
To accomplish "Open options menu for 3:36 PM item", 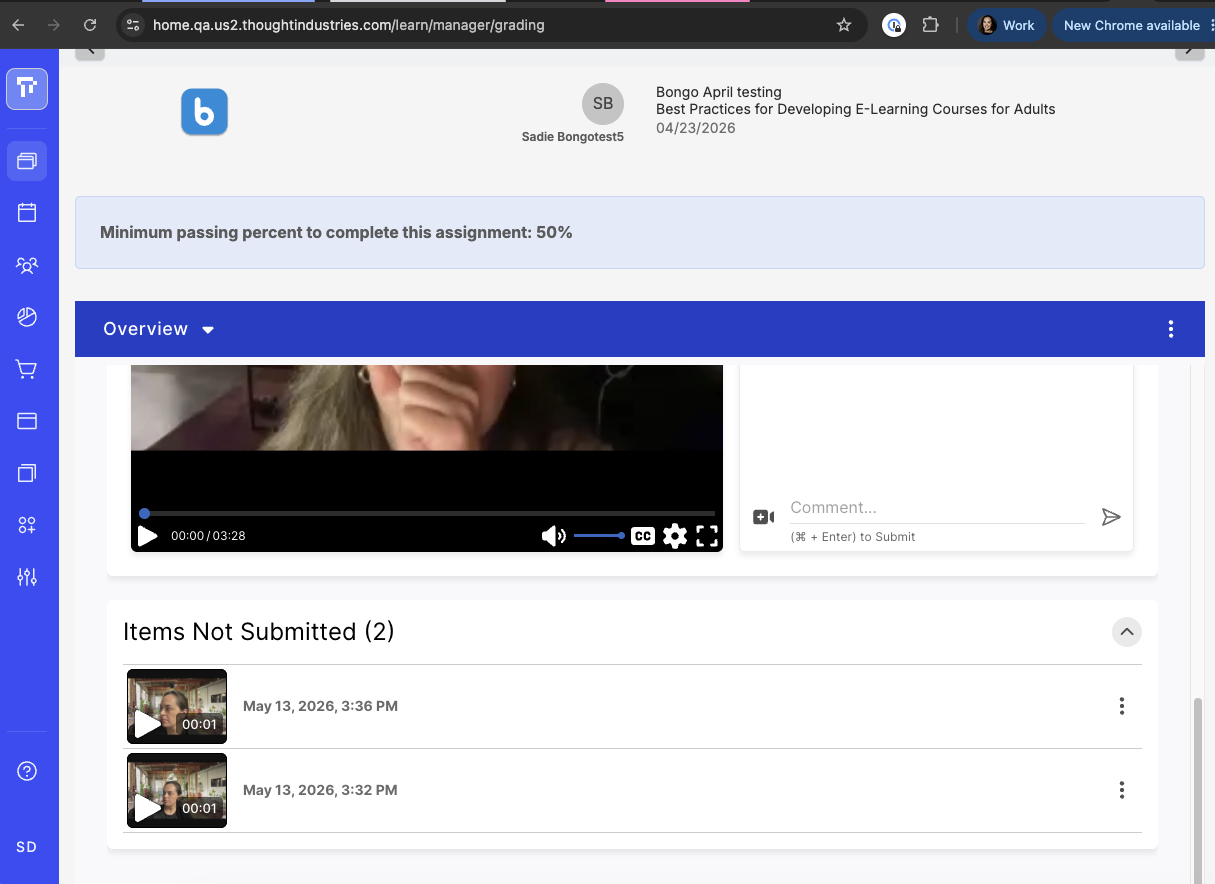I will pos(1122,706).
